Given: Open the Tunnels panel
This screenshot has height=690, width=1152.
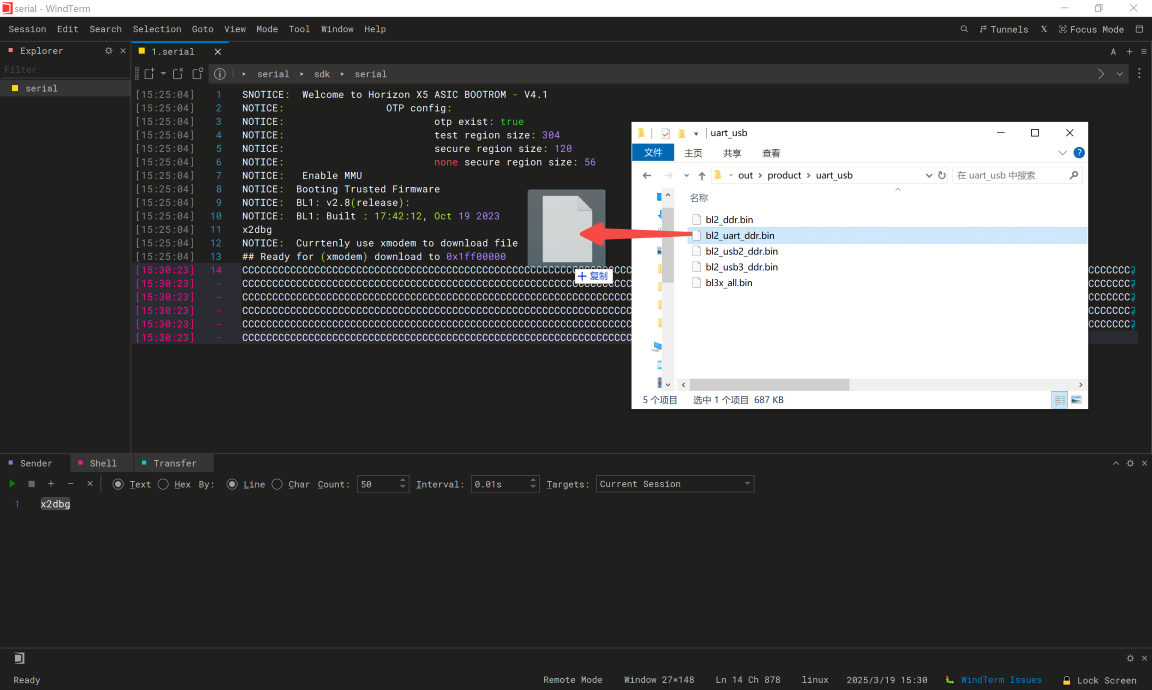Looking at the screenshot, I should pyautogui.click(x=1004, y=29).
